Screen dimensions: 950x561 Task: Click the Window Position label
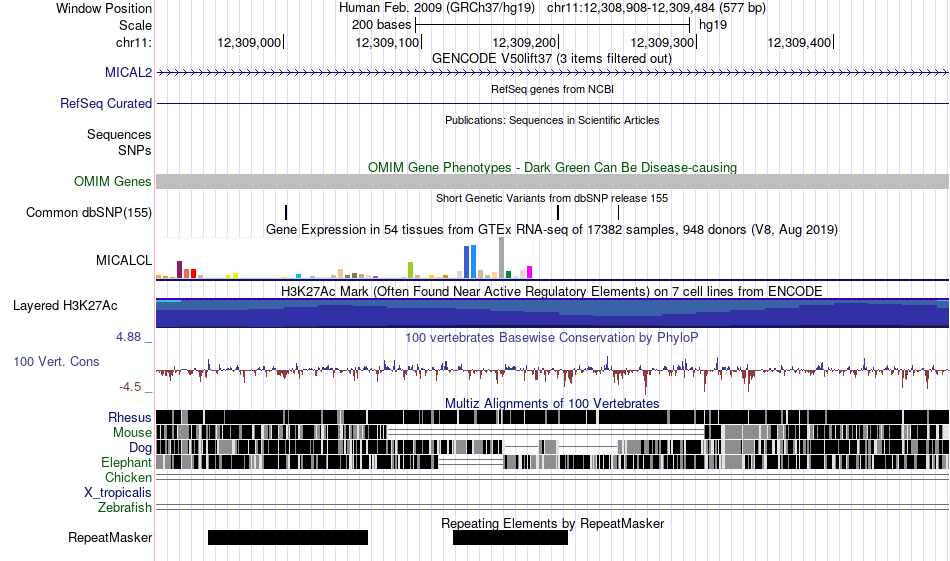(x=104, y=8)
